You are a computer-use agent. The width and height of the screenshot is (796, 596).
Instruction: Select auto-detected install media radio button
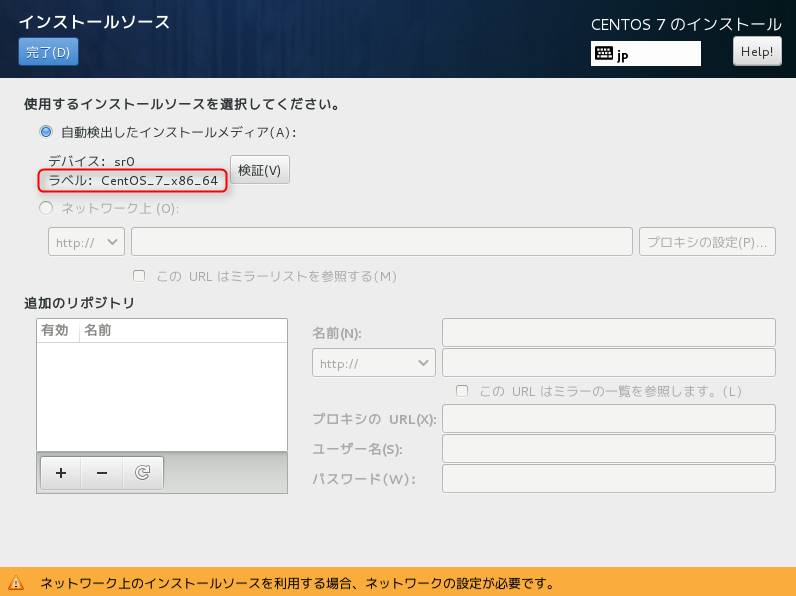45,132
